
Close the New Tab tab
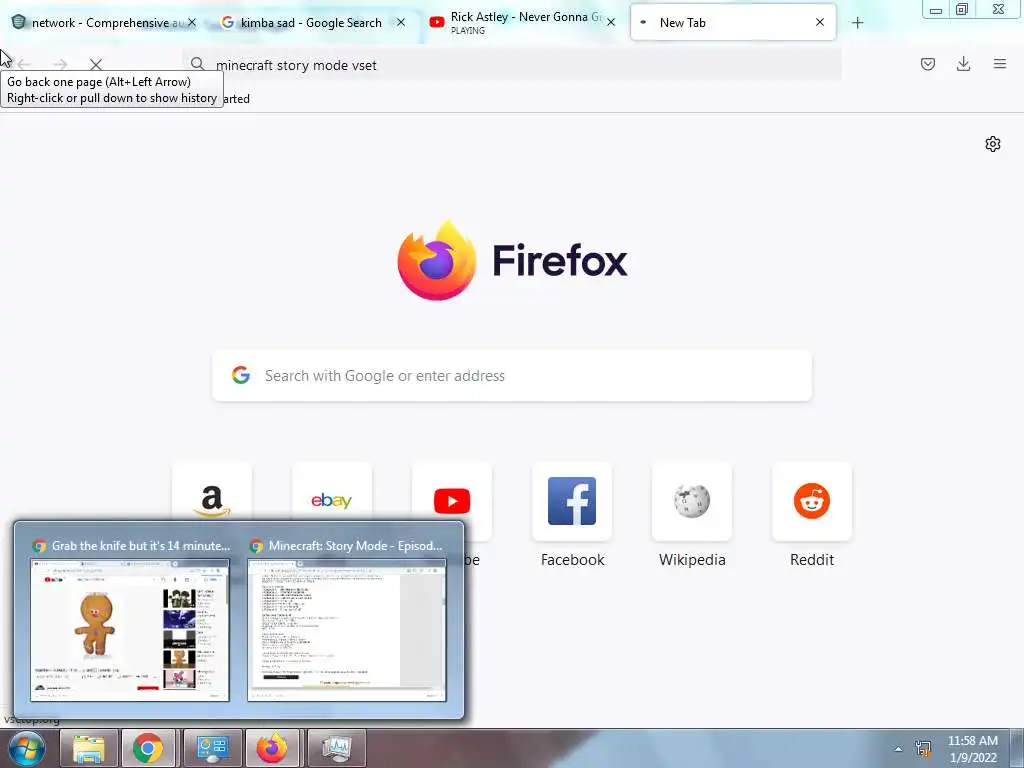pos(820,22)
